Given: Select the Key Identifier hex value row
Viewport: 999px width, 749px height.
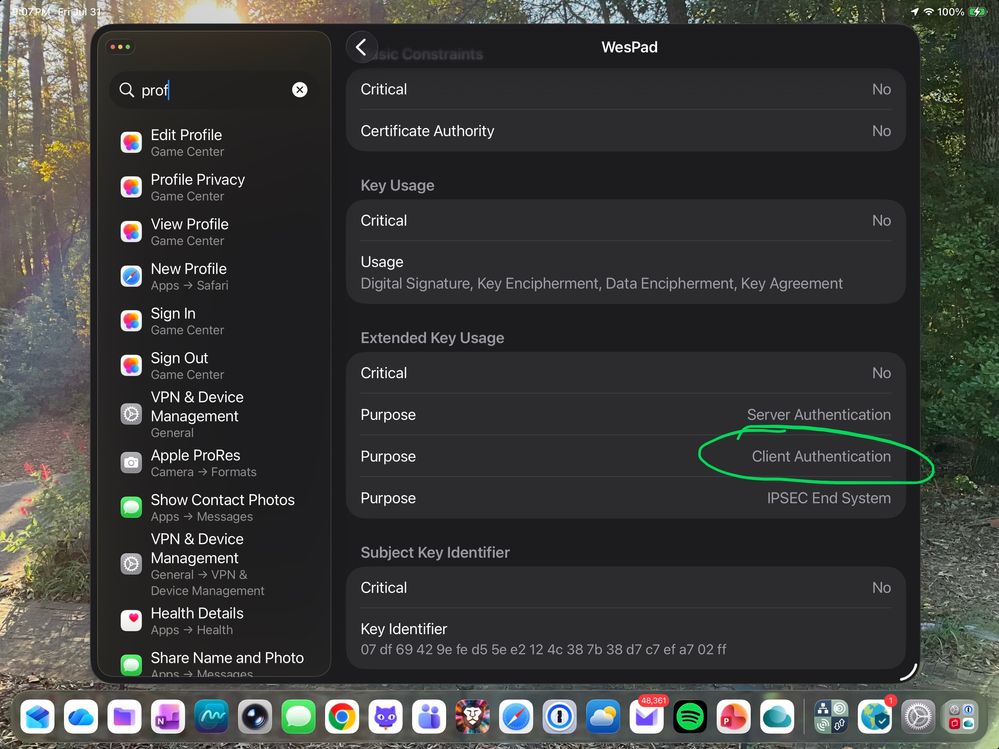Looking at the screenshot, I should click(626, 639).
